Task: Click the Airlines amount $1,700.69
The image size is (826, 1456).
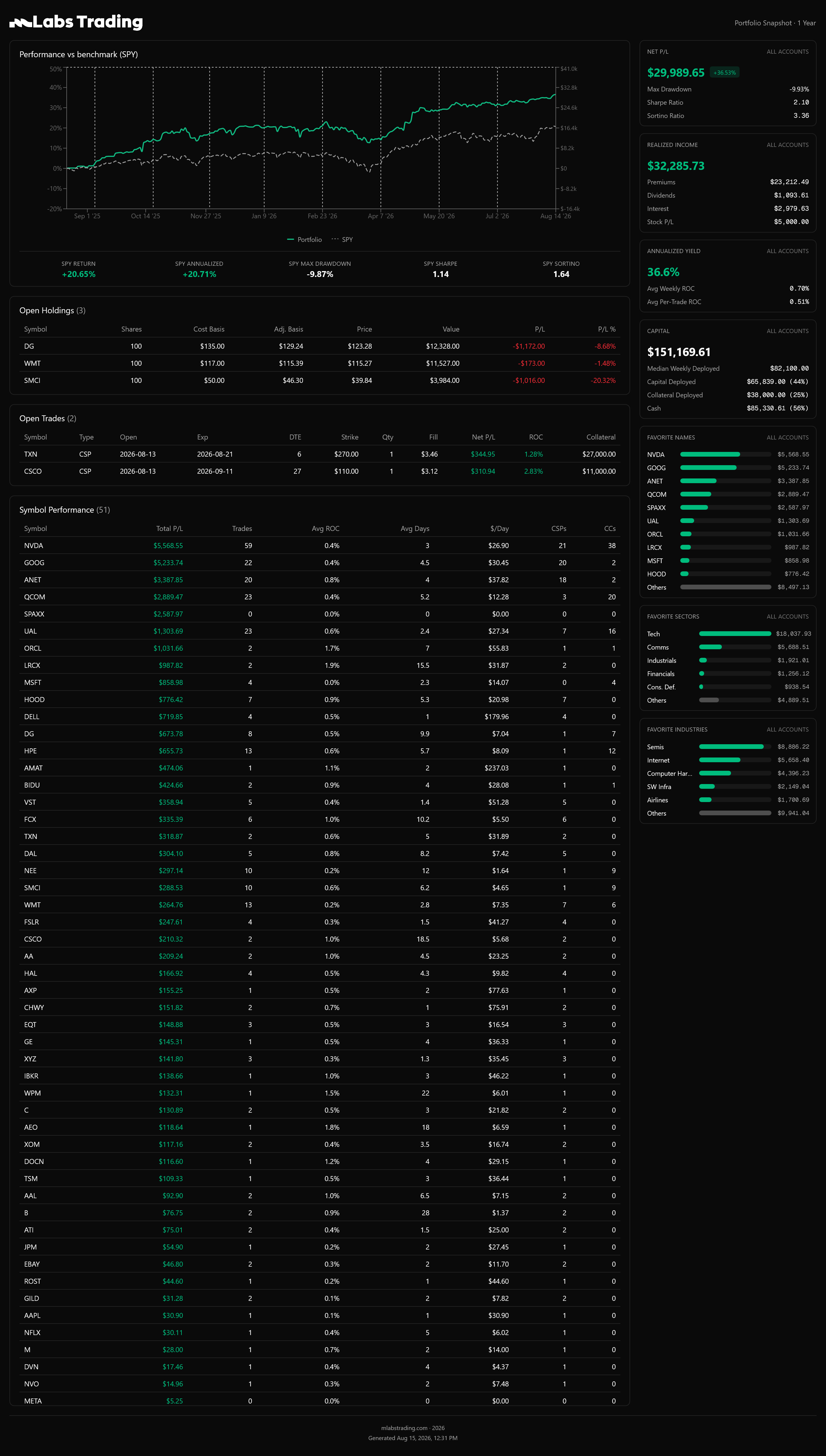Action: coord(793,800)
